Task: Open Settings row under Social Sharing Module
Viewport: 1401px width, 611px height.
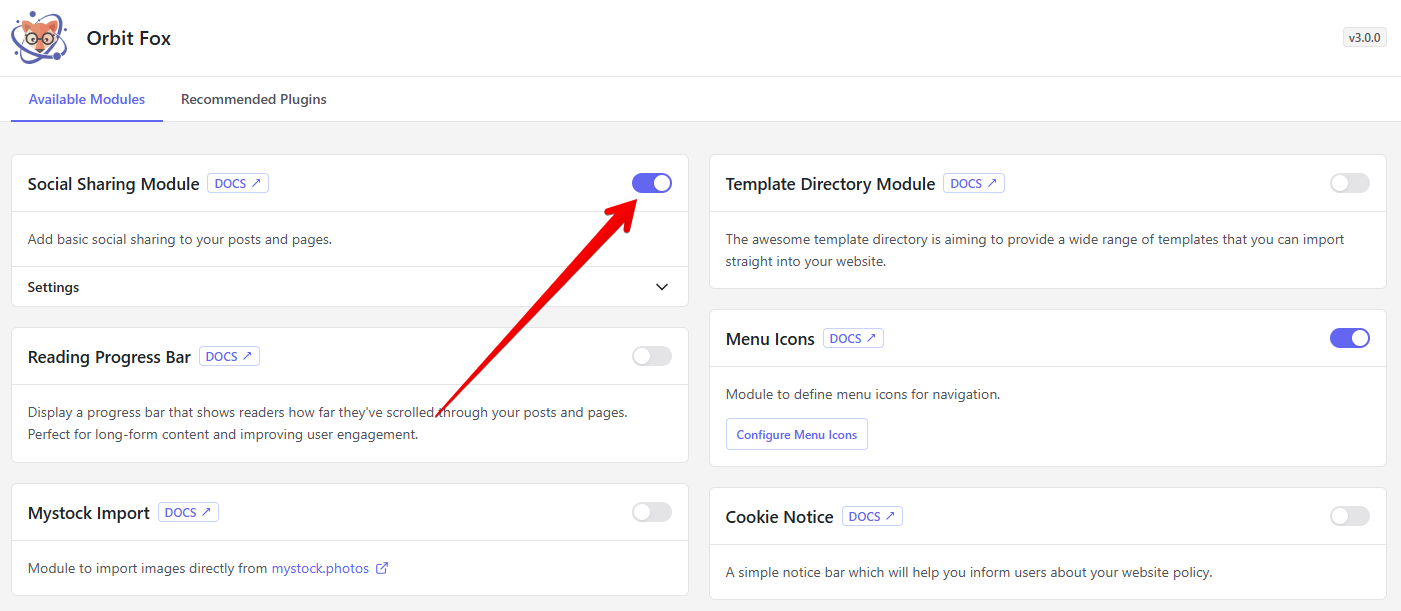Action: click(350, 287)
